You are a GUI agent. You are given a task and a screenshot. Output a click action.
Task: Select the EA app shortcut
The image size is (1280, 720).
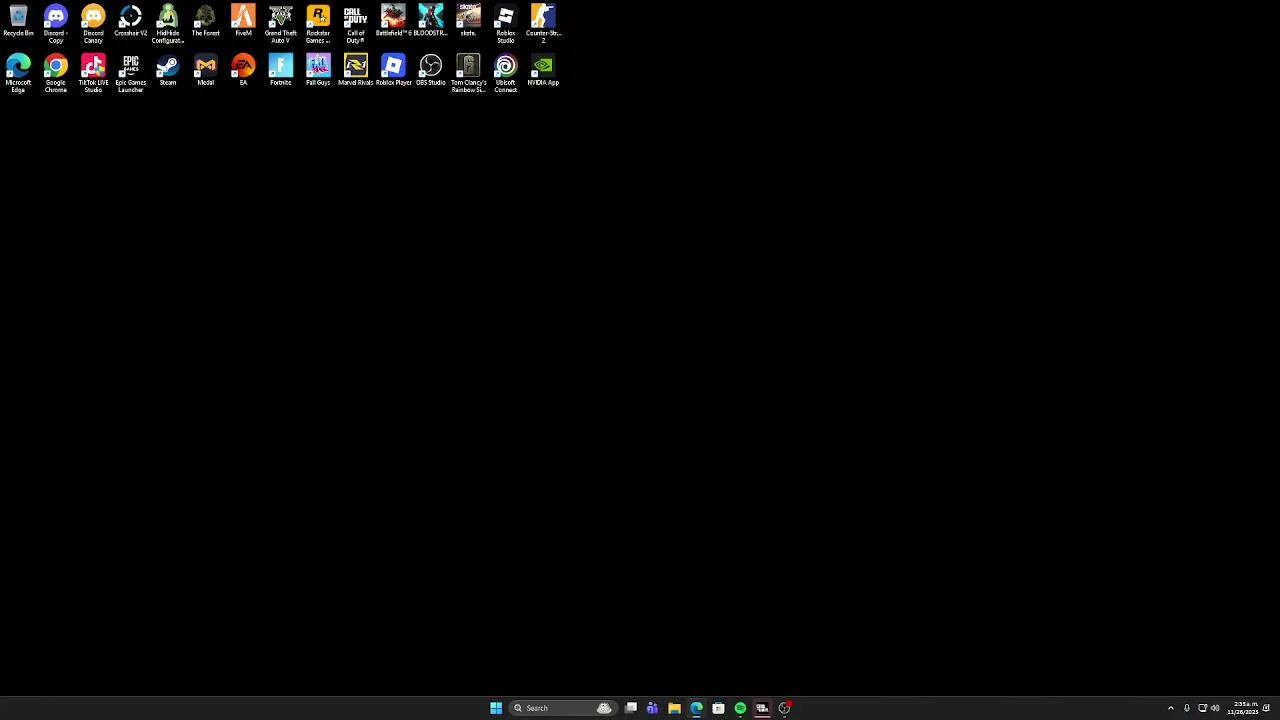(243, 71)
